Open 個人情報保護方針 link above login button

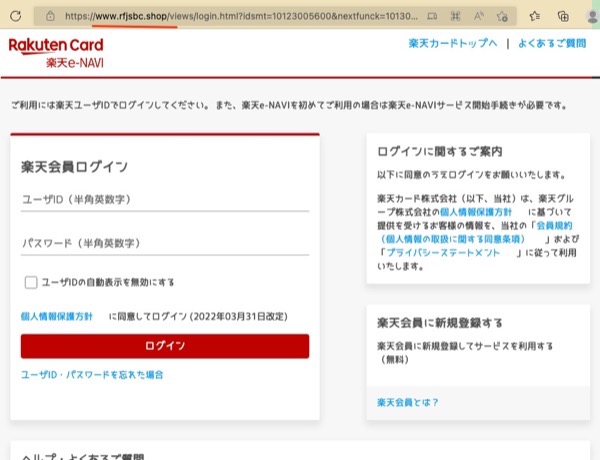(x=57, y=316)
